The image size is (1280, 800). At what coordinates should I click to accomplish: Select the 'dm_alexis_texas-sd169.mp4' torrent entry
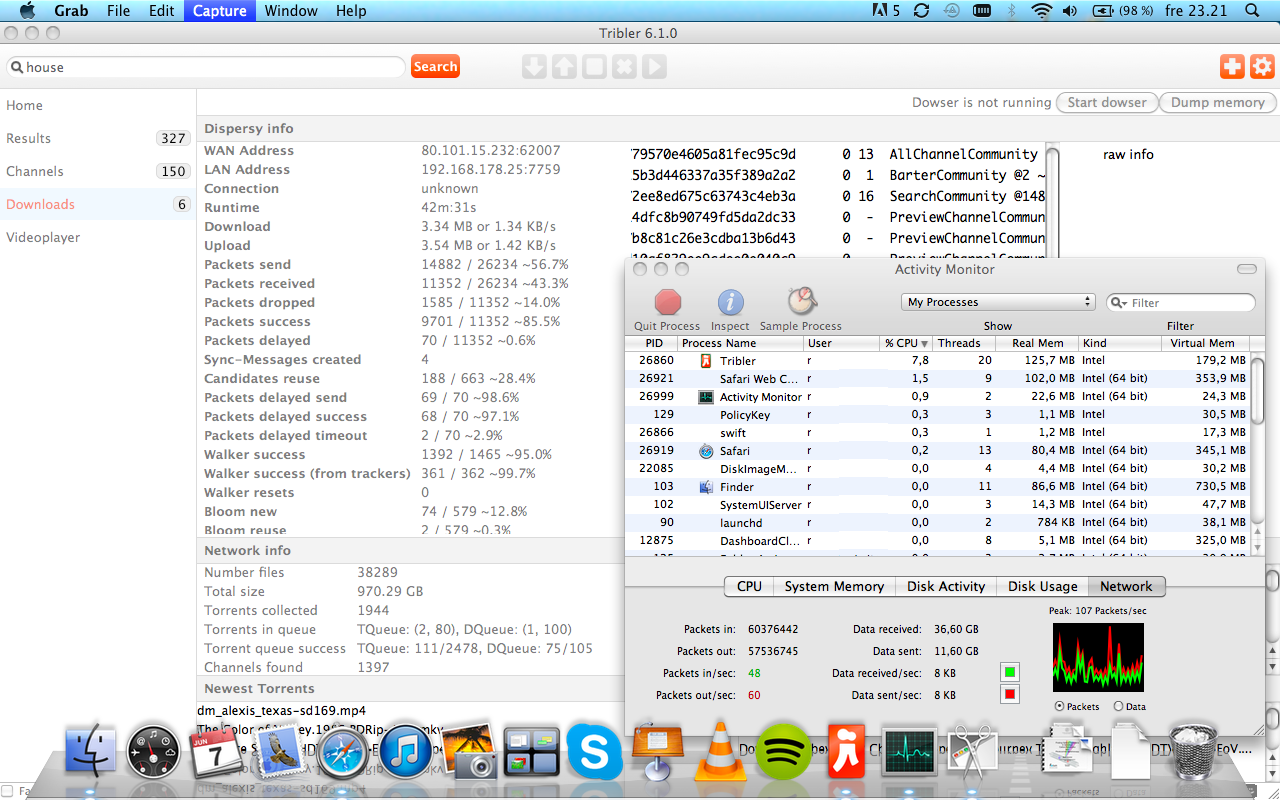pyautogui.click(x=283, y=710)
